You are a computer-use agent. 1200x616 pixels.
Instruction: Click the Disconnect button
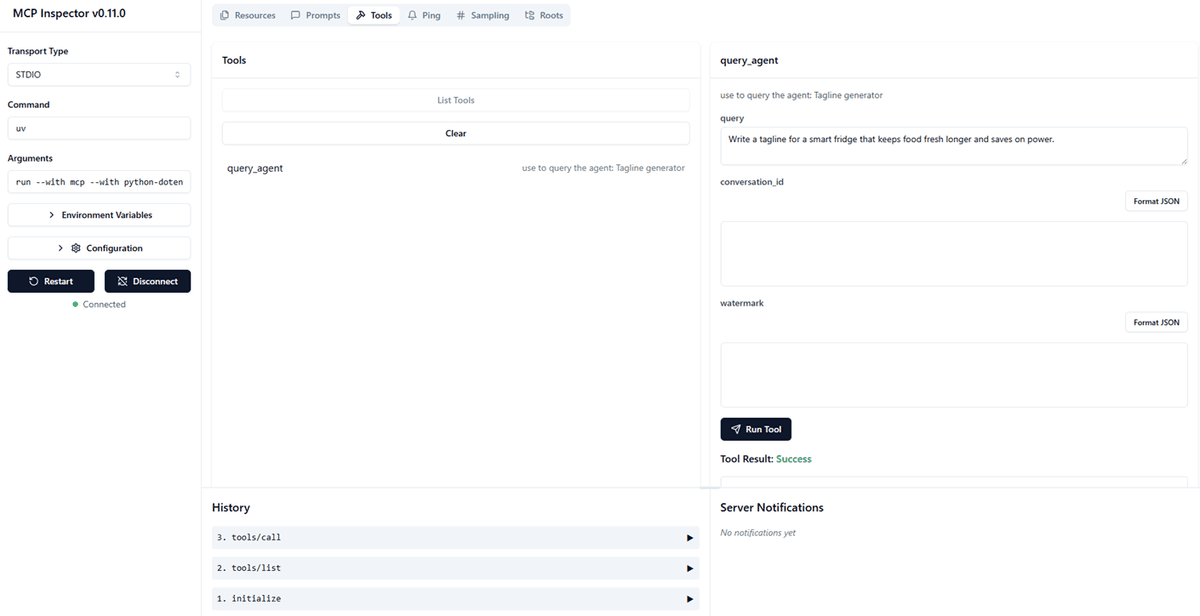pyautogui.click(x=147, y=281)
